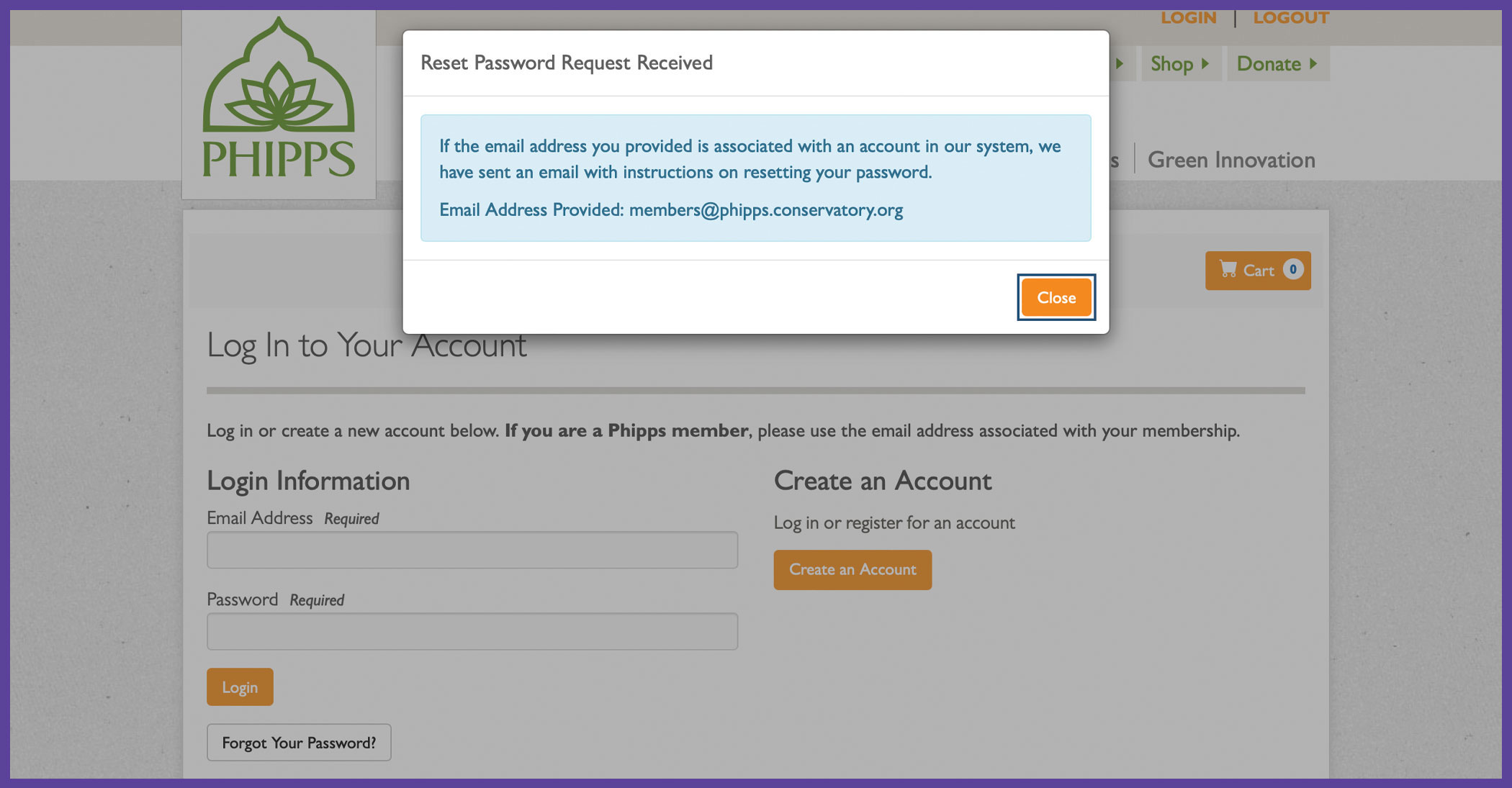
Task: Click the Phipps logo
Action: pos(279,99)
